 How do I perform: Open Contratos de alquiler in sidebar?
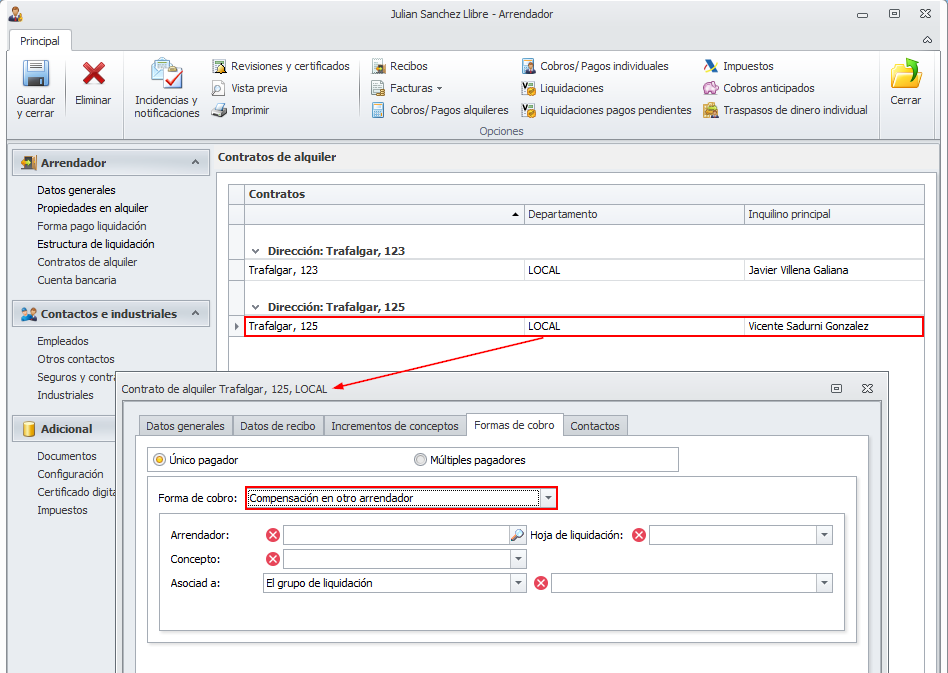(87, 262)
